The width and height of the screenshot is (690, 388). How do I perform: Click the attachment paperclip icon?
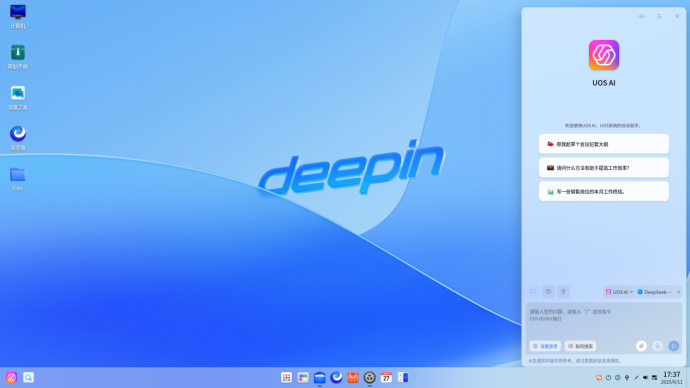tap(641, 346)
